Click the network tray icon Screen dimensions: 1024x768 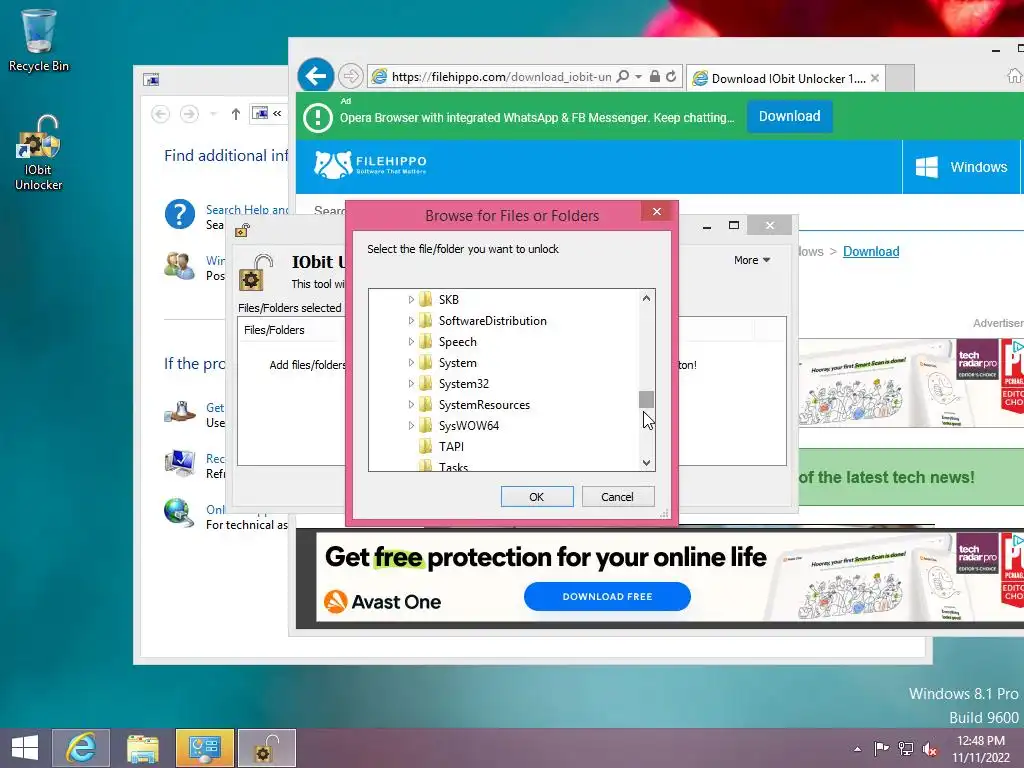906,748
